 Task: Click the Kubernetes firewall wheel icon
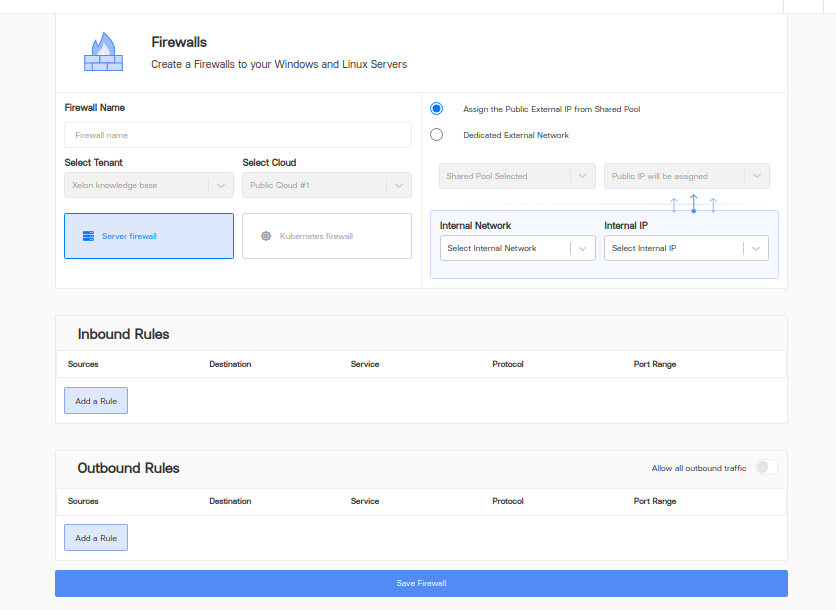(x=266, y=236)
